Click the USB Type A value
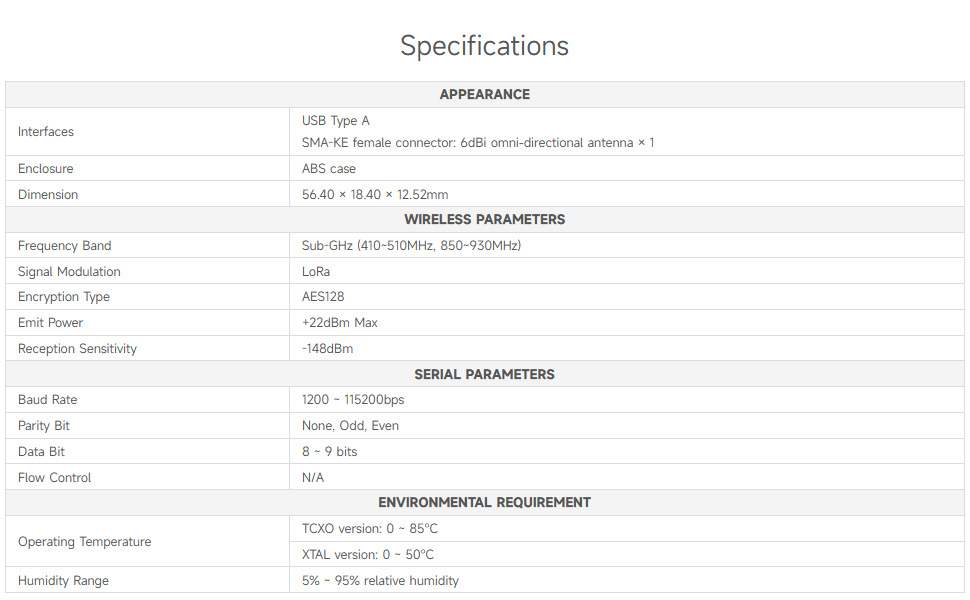This screenshot has width=970, height=600. click(336, 121)
